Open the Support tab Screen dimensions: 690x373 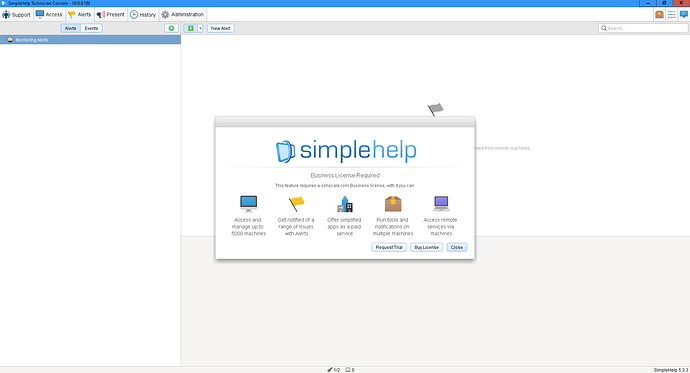tap(17, 15)
